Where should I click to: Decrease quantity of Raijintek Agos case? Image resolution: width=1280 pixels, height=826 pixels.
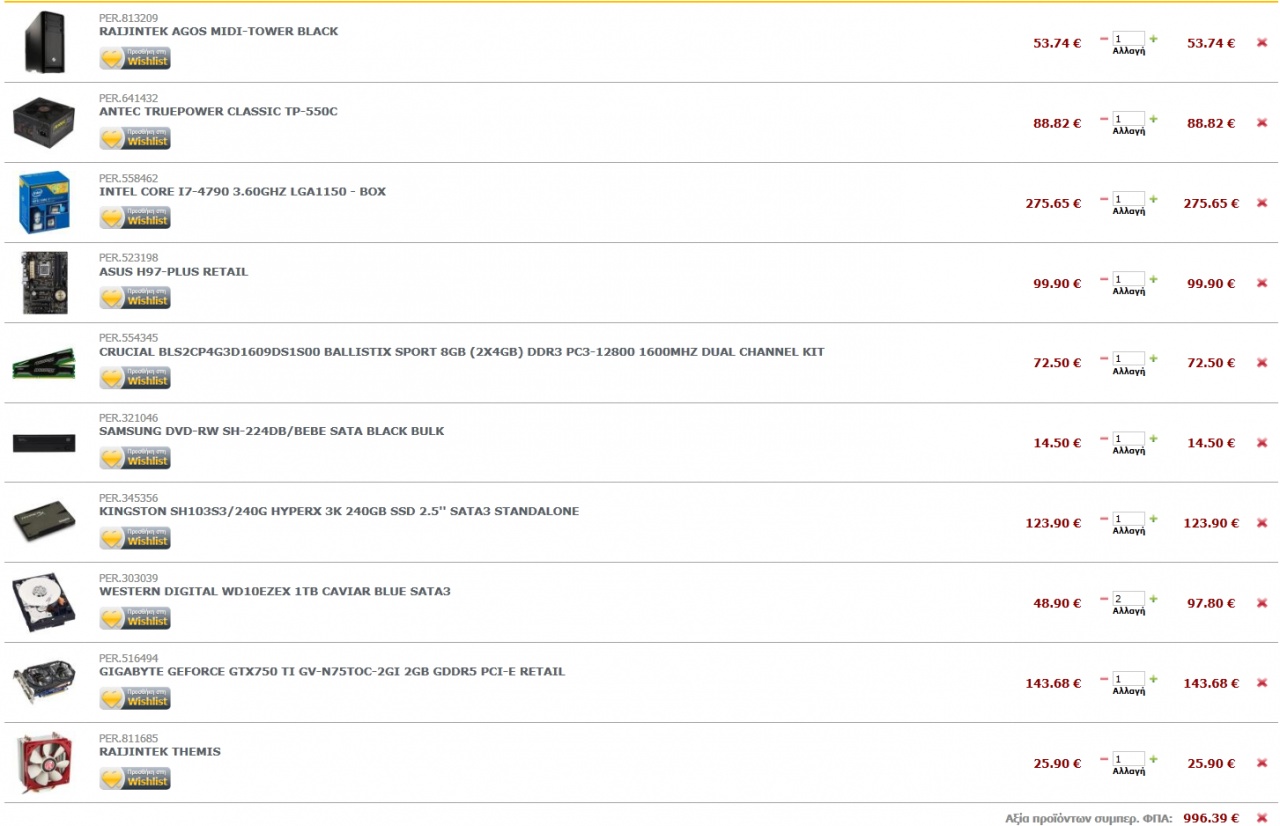1104,39
